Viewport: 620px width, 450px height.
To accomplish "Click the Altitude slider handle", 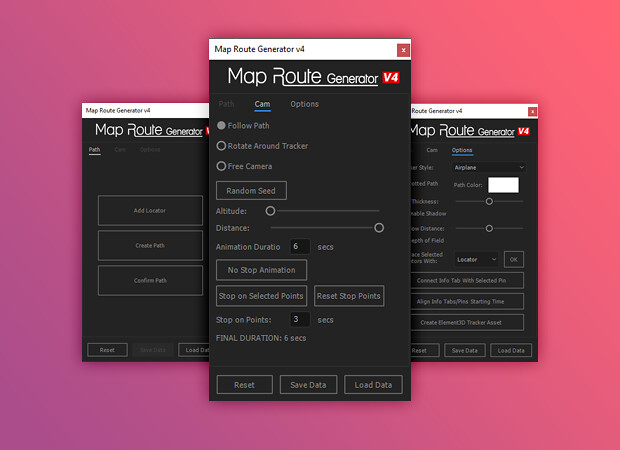I will coord(270,211).
